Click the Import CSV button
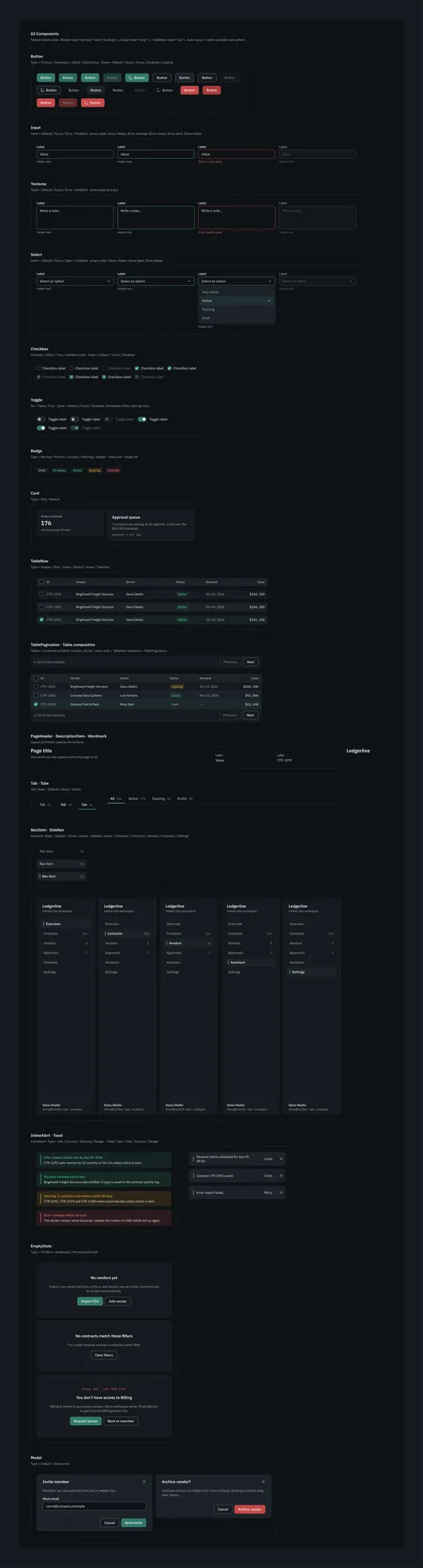This screenshot has height=1568, width=423. tap(90, 1301)
